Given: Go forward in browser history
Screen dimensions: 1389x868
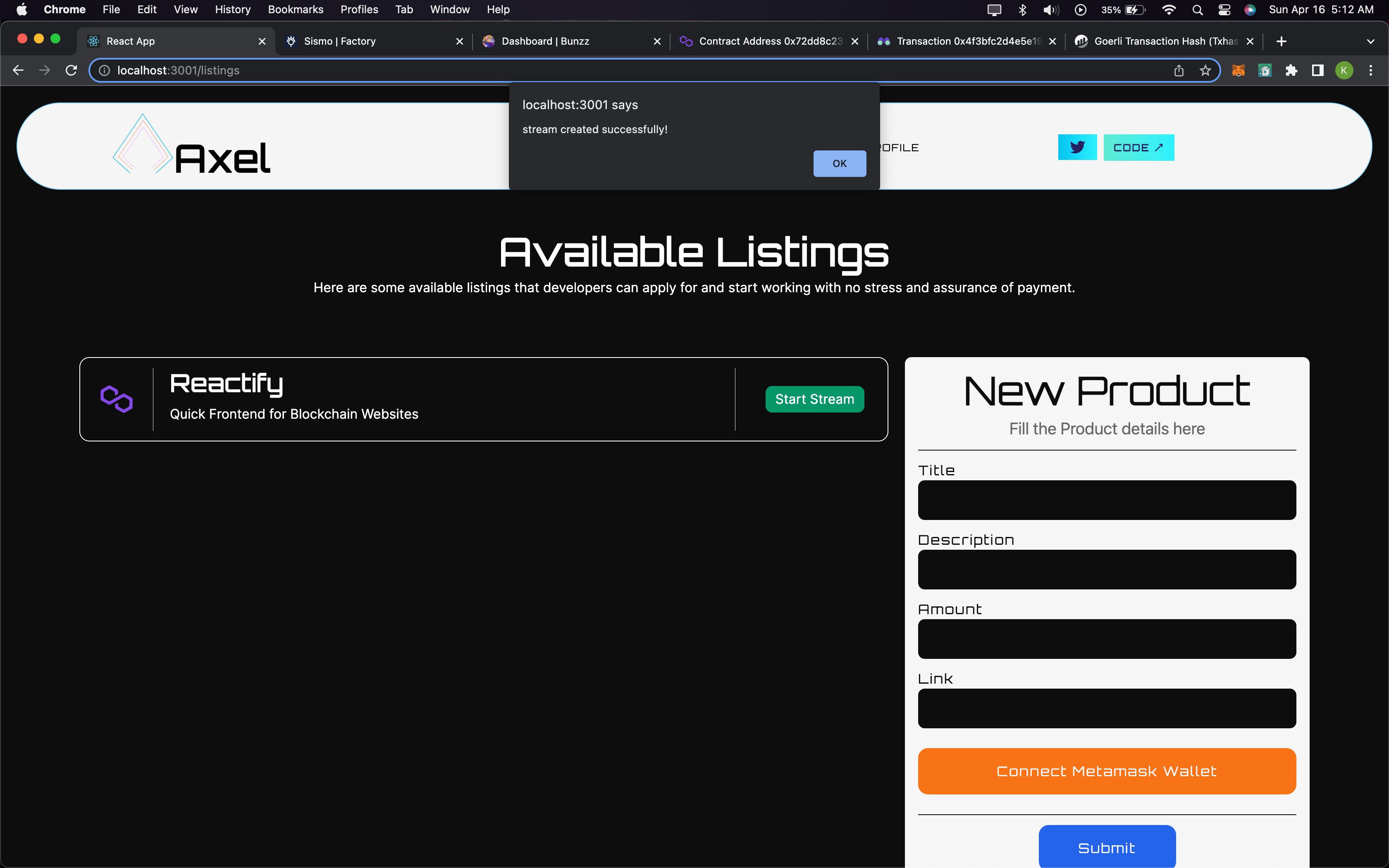Looking at the screenshot, I should tap(45, 70).
